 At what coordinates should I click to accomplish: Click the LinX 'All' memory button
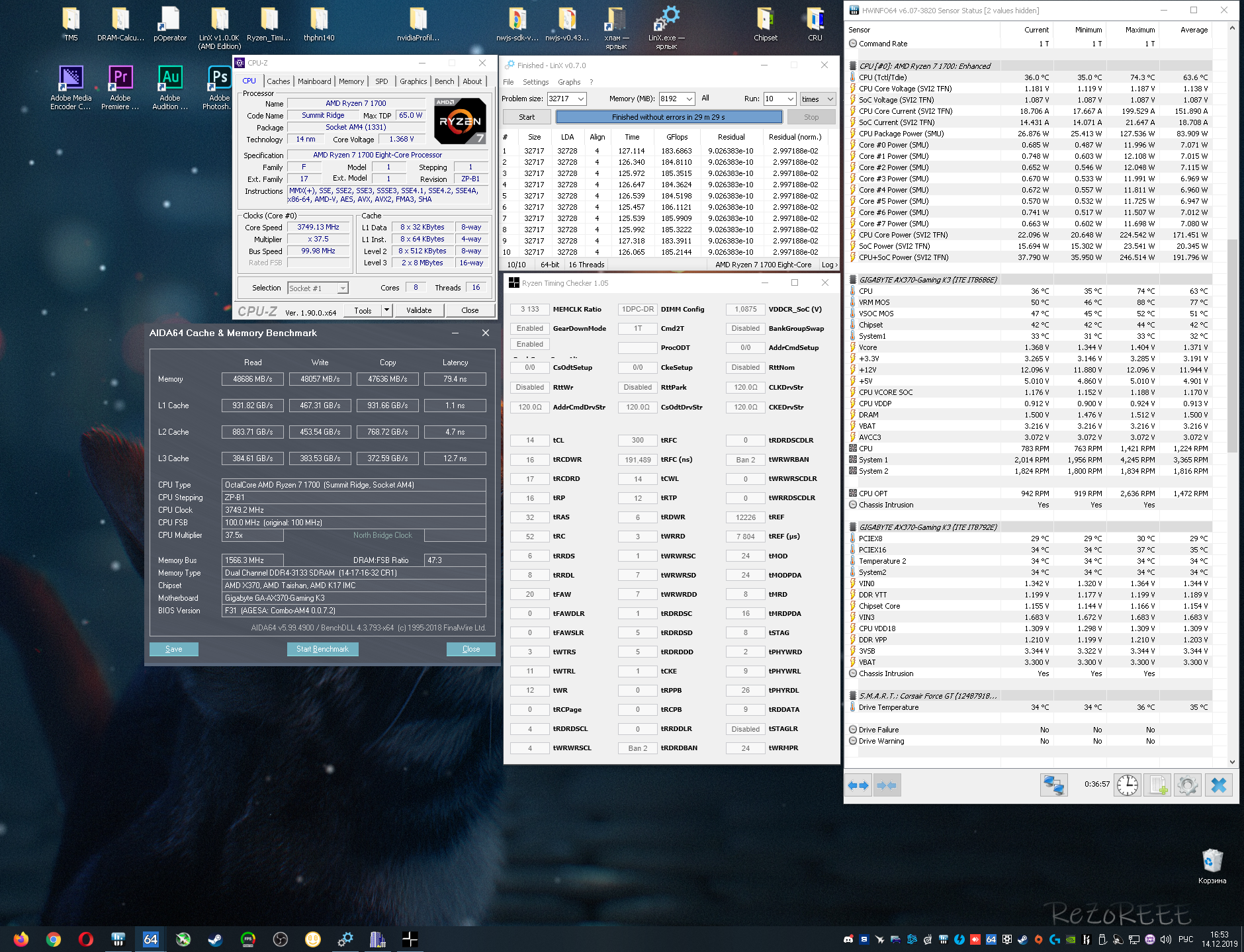click(705, 98)
